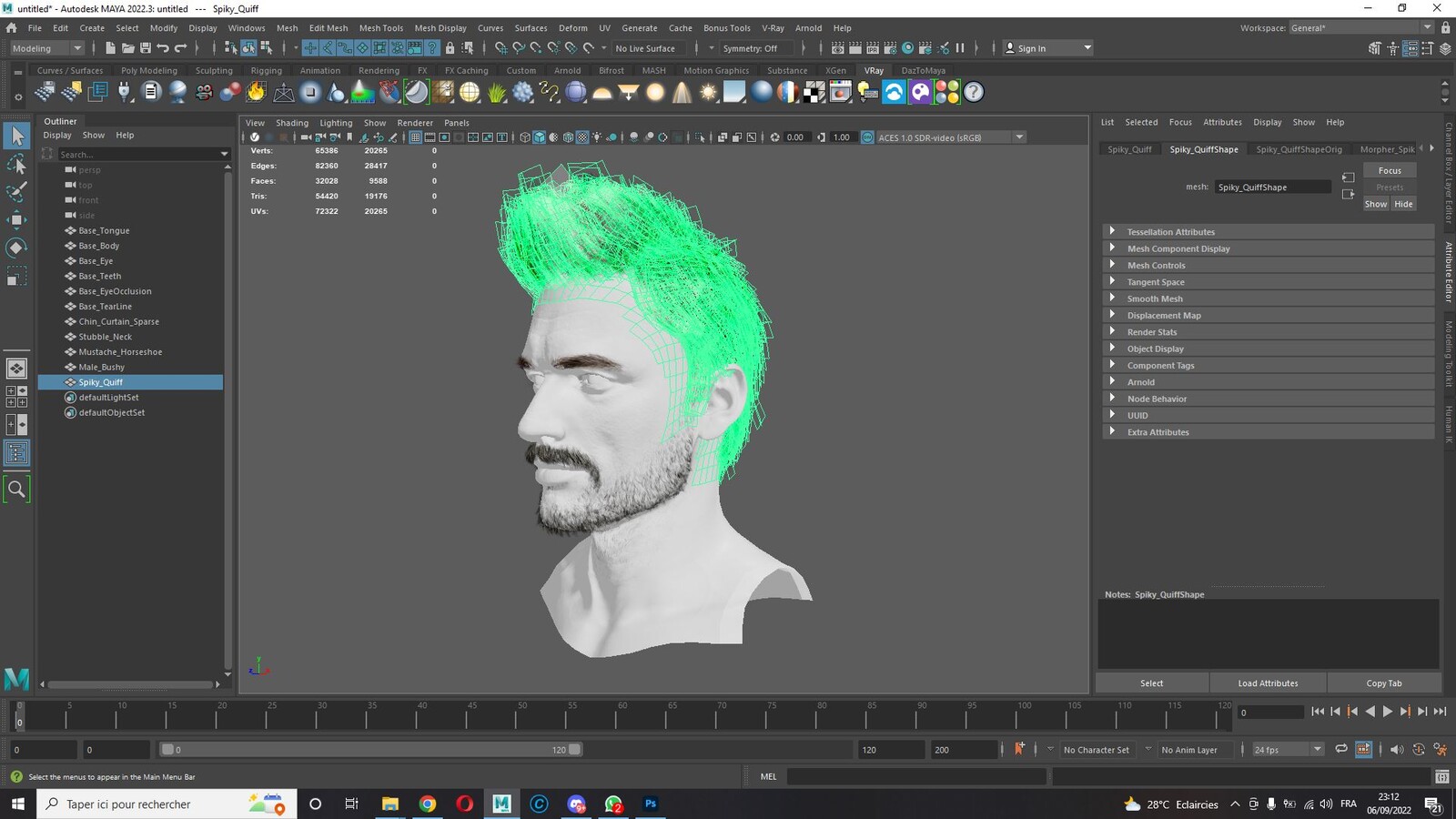Click the Focus button in Attribute Editor
1456x819 pixels.
click(1390, 171)
